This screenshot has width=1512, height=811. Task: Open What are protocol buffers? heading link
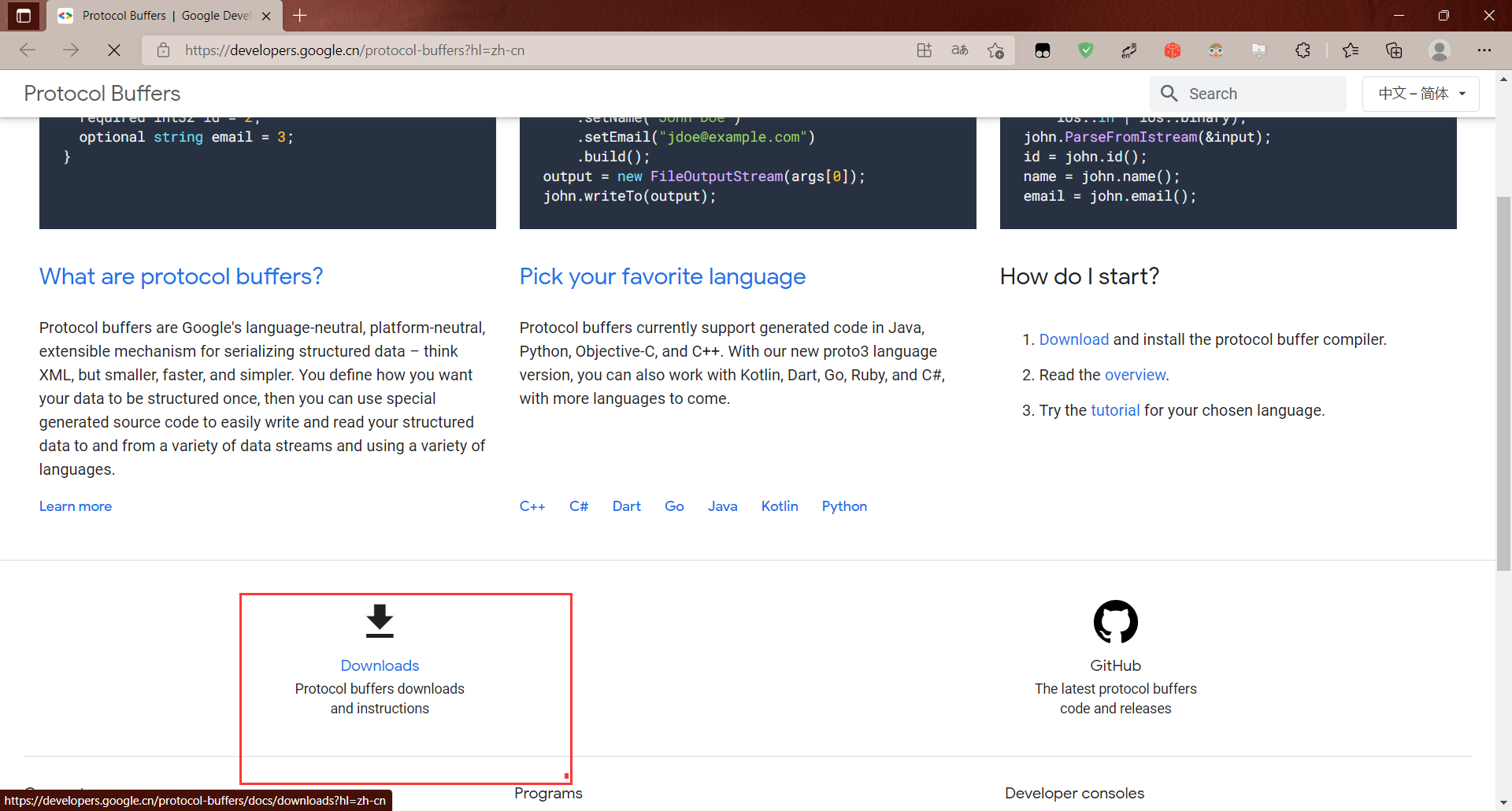[x=181, y=276]
